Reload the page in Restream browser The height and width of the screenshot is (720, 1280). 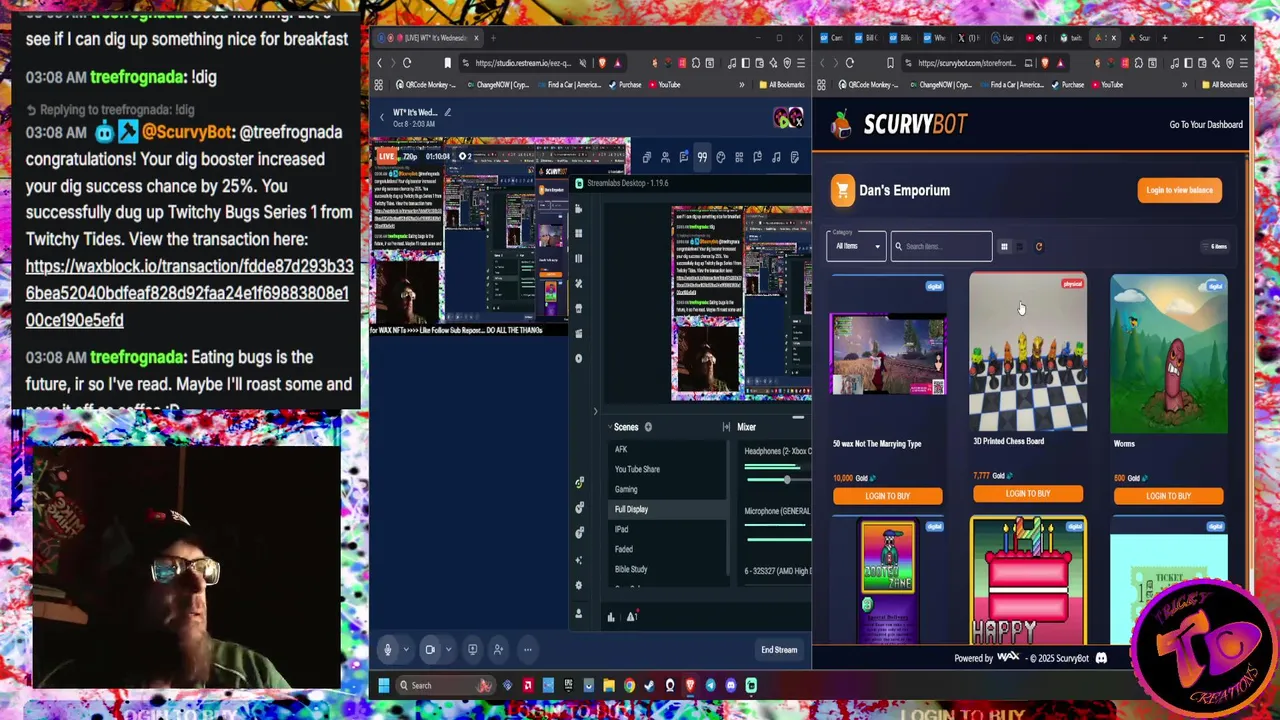pos(406,63)
